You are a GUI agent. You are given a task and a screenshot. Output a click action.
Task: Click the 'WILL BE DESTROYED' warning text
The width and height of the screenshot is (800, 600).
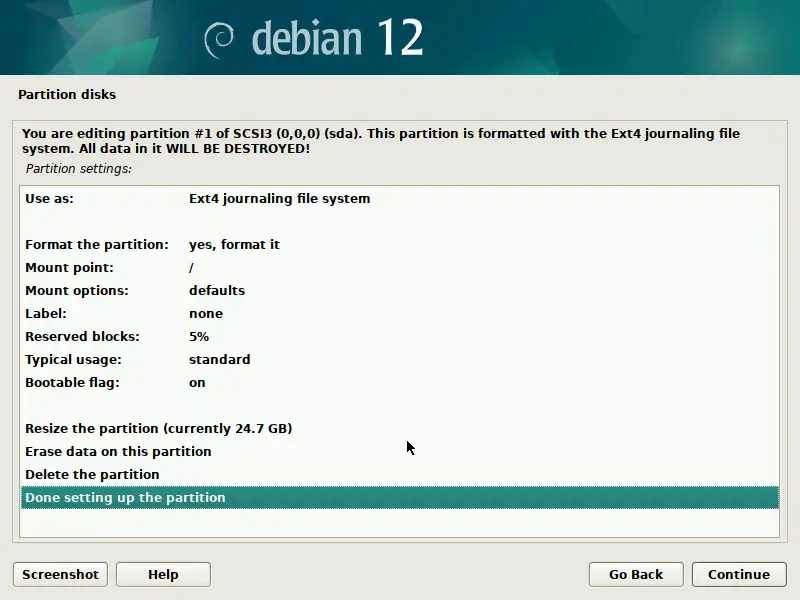pos(238,148)
